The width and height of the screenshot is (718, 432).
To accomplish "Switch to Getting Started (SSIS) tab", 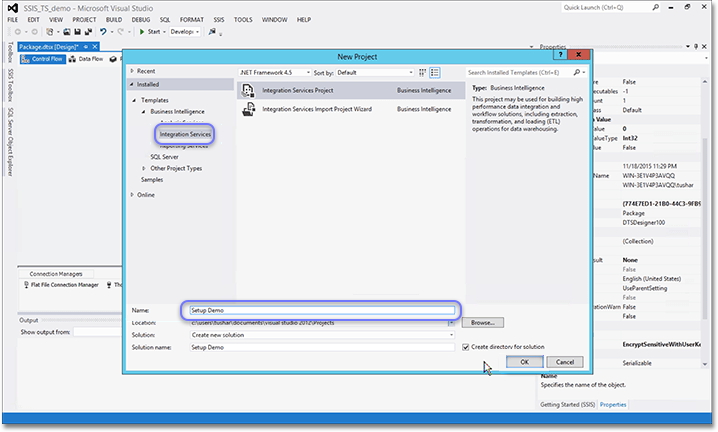I will pyautogui.click(x=567, y=405).
